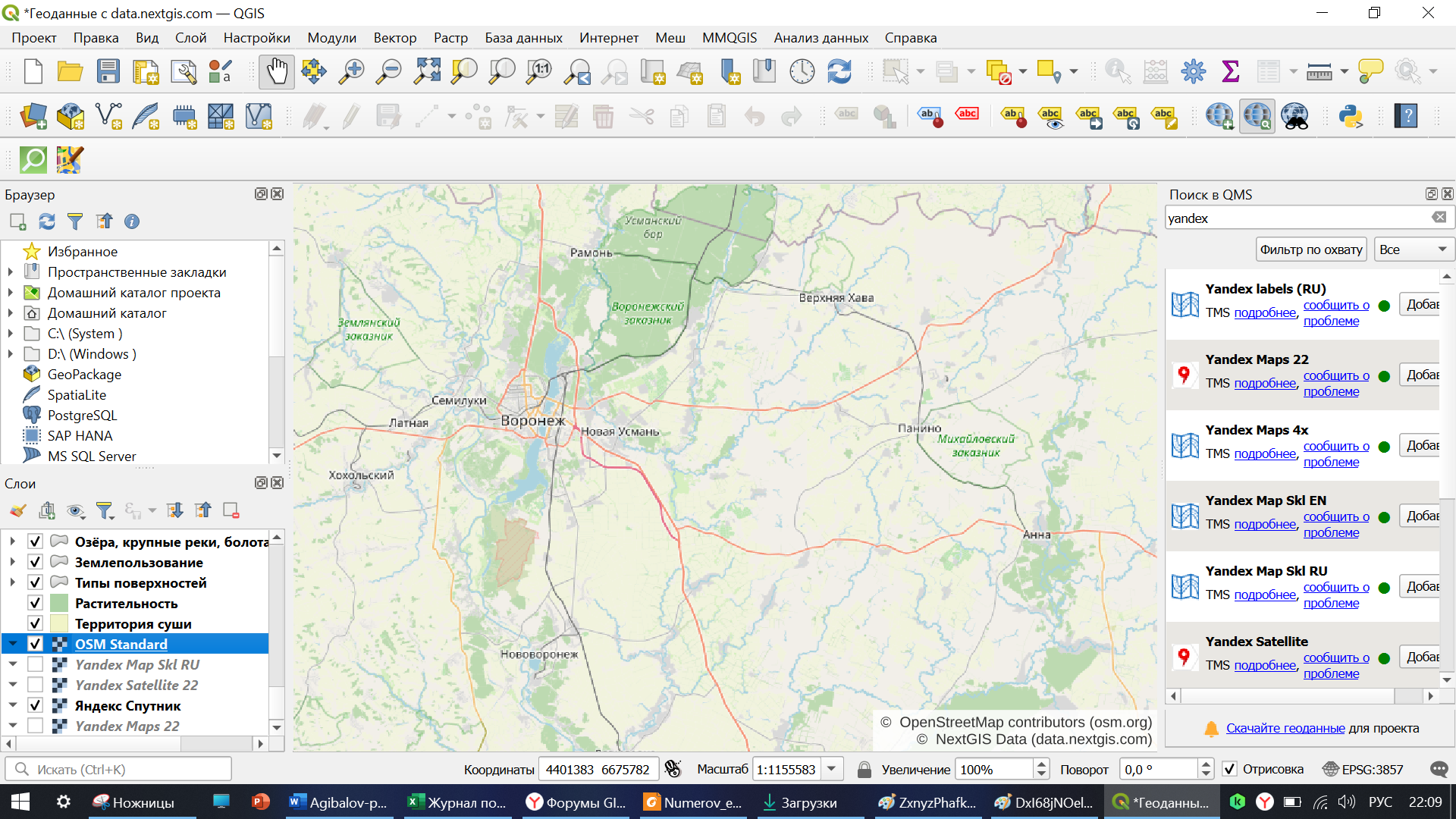Screen dimensions: 1456x819
Task: Click the Search QMS globe icon
Action: coord(1257,116)
